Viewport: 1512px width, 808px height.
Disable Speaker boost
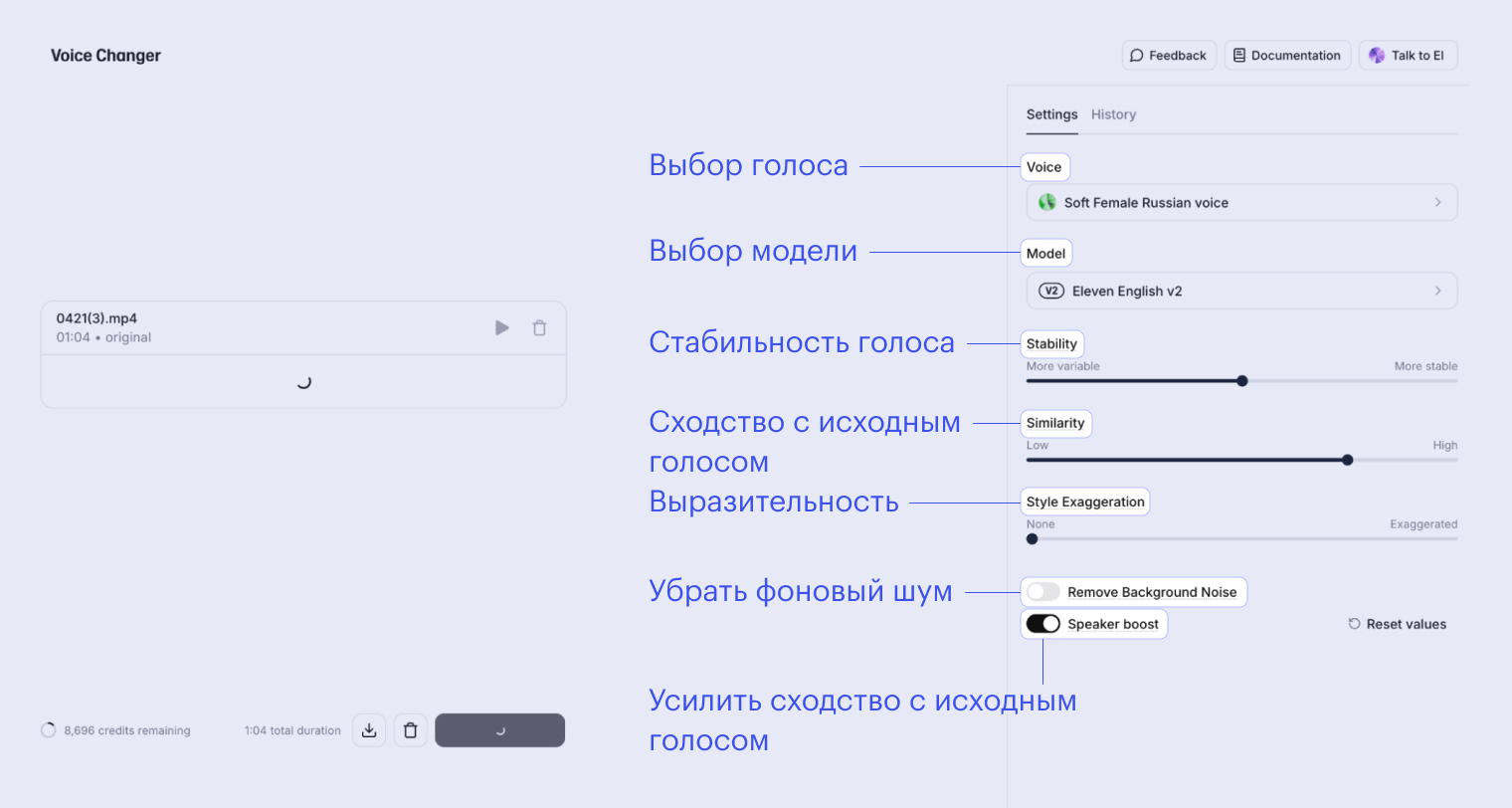tap(1042, 624)
